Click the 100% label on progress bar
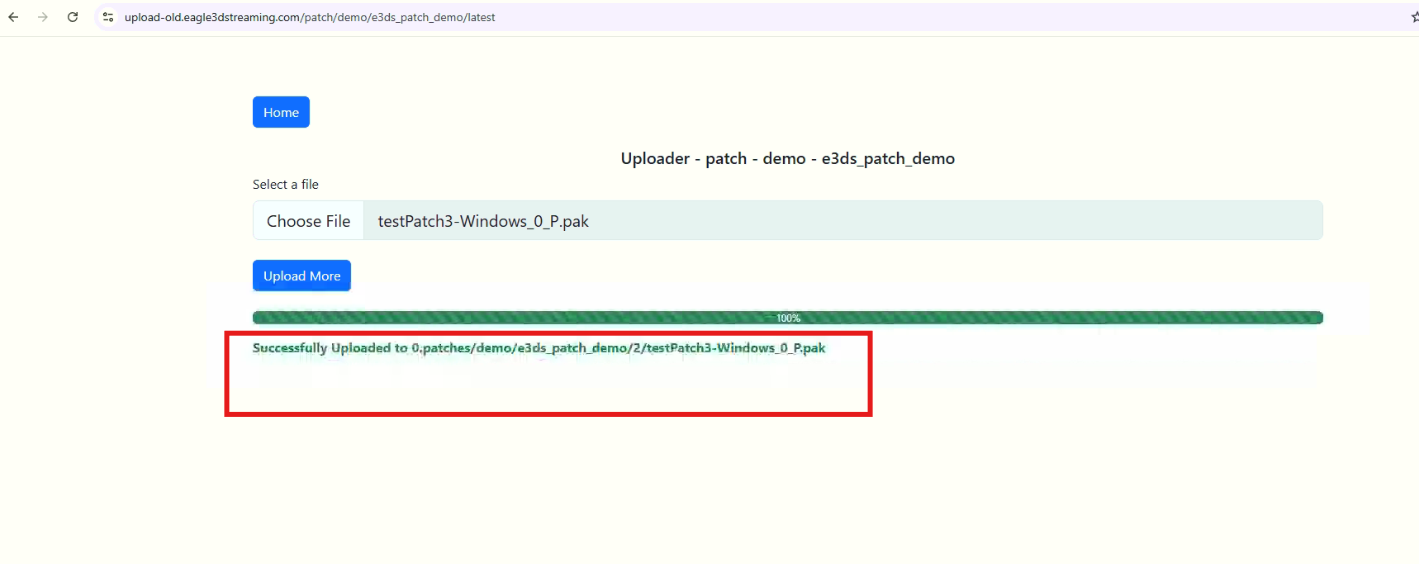Image resolution: width=1419 pixels, height=564 pixels. pos(788,318)
